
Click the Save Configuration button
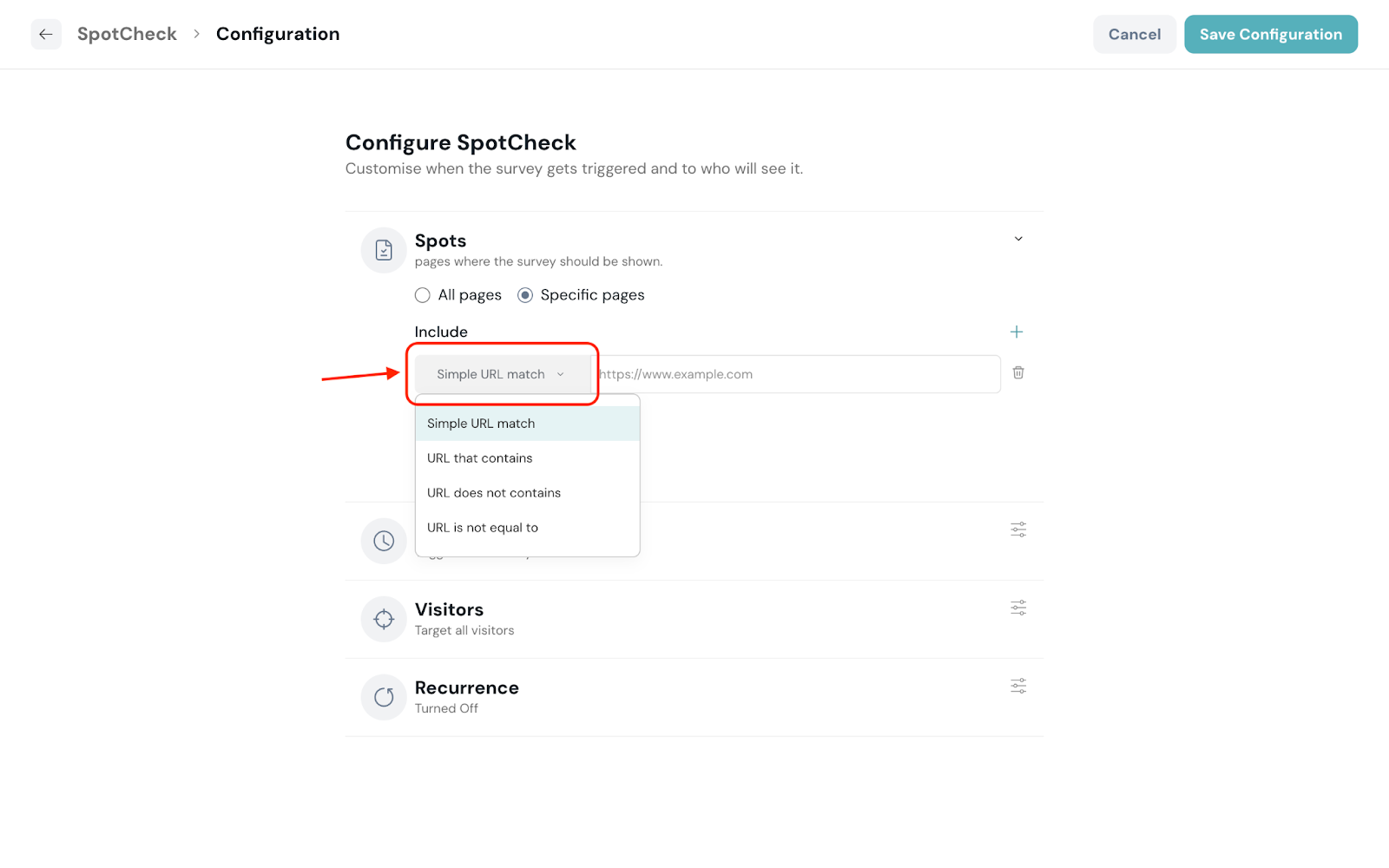[1270, 35]
